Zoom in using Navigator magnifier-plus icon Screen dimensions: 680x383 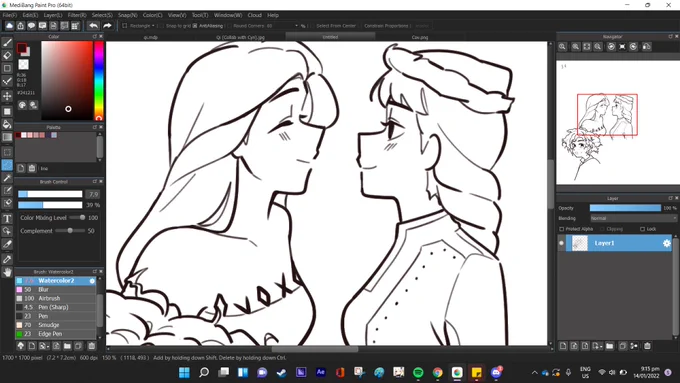click(575, 46)
